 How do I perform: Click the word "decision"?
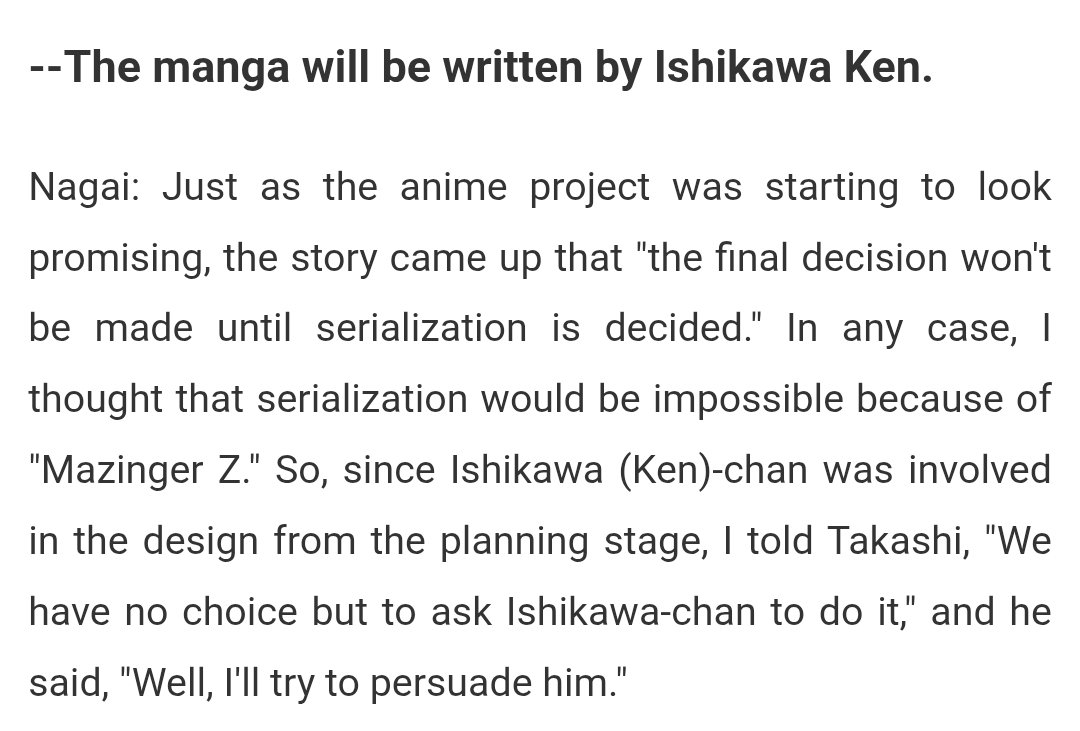[x=875, y=258]
